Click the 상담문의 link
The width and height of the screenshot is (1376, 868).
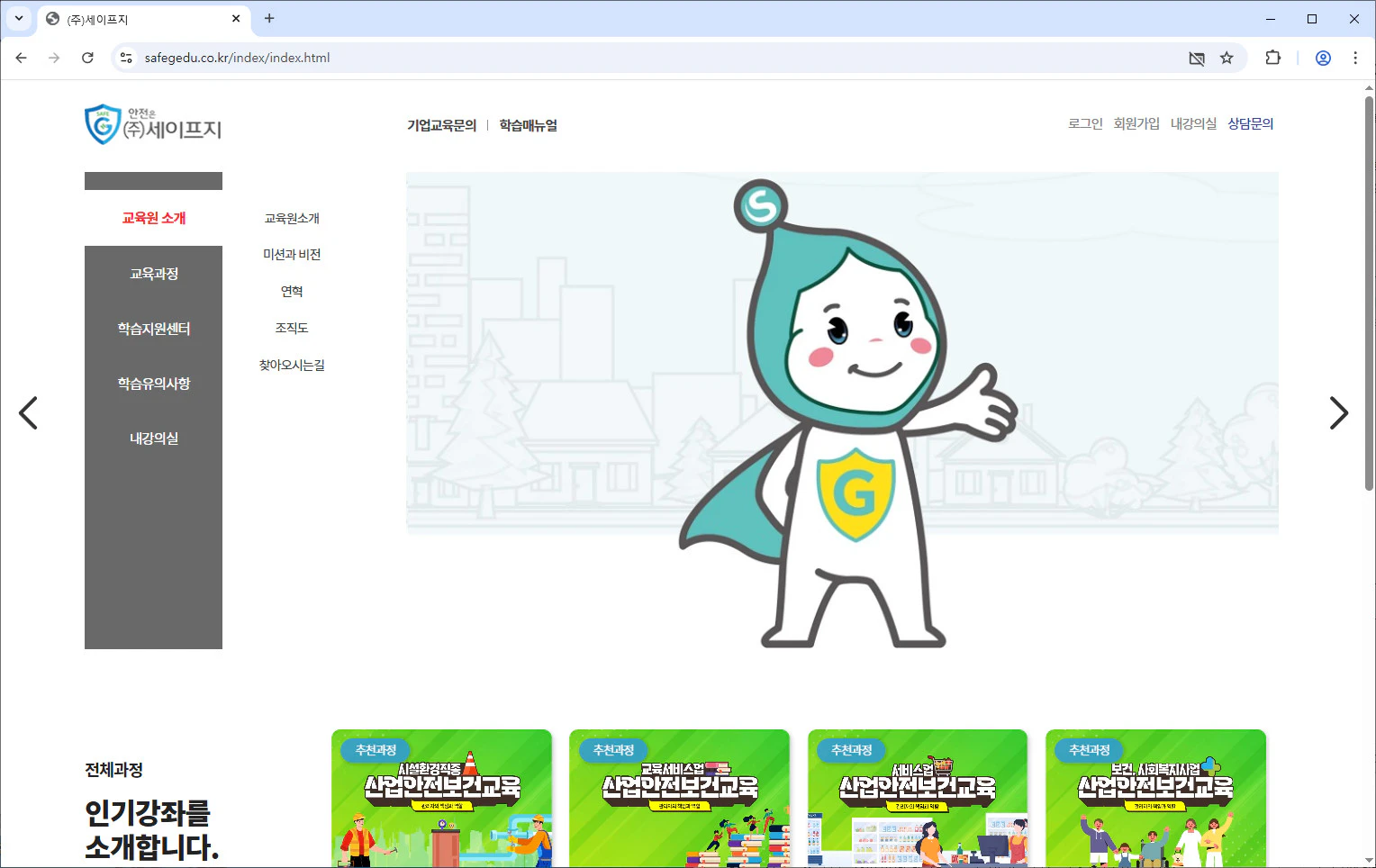click(1251, 123)
